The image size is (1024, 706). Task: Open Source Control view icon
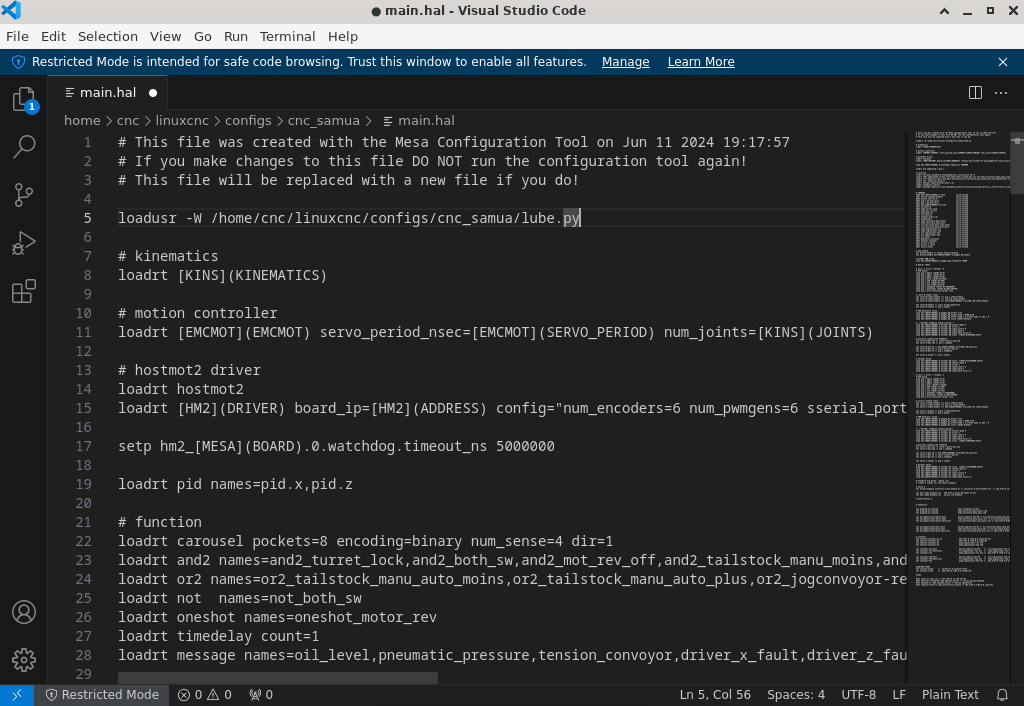click(x=24, y=195)
